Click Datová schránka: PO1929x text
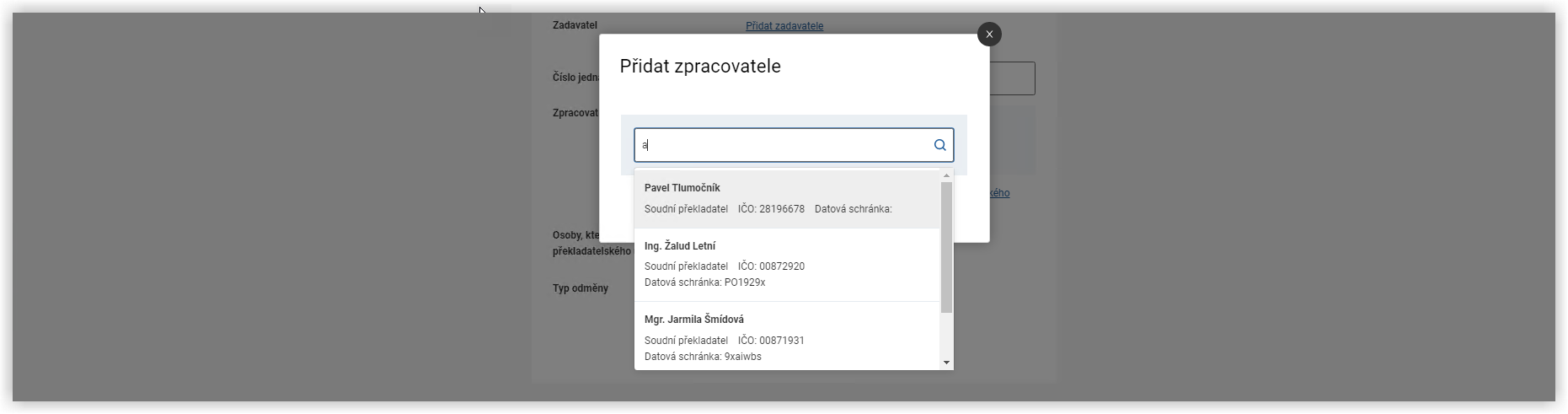Screen dimensions: 1568x414 click(x=705, y=282)
